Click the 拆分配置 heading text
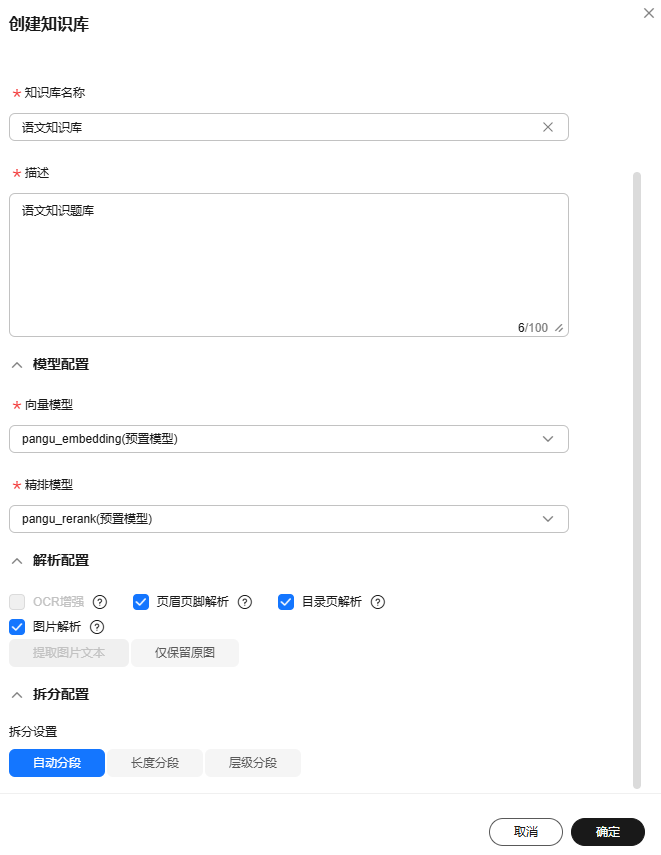Screen dimensions: 661x855 (x=61, y=694)
